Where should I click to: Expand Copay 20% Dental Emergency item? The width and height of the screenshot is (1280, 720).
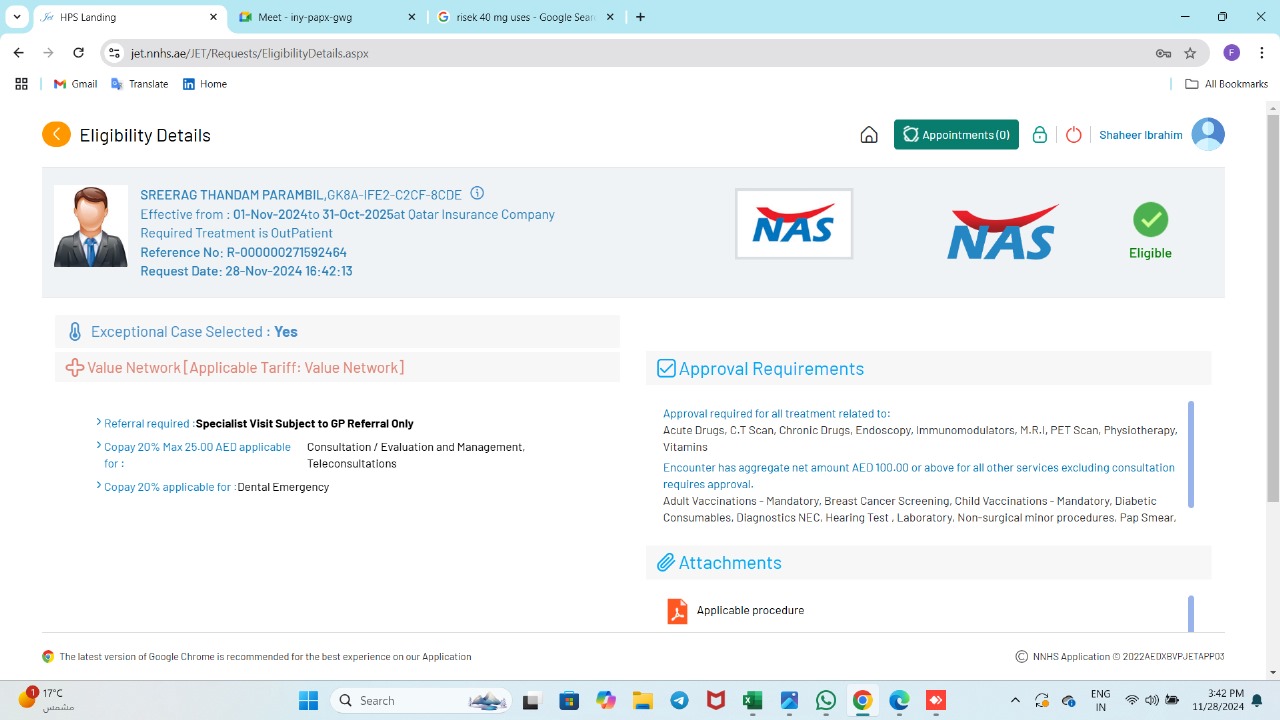[99, 486]
